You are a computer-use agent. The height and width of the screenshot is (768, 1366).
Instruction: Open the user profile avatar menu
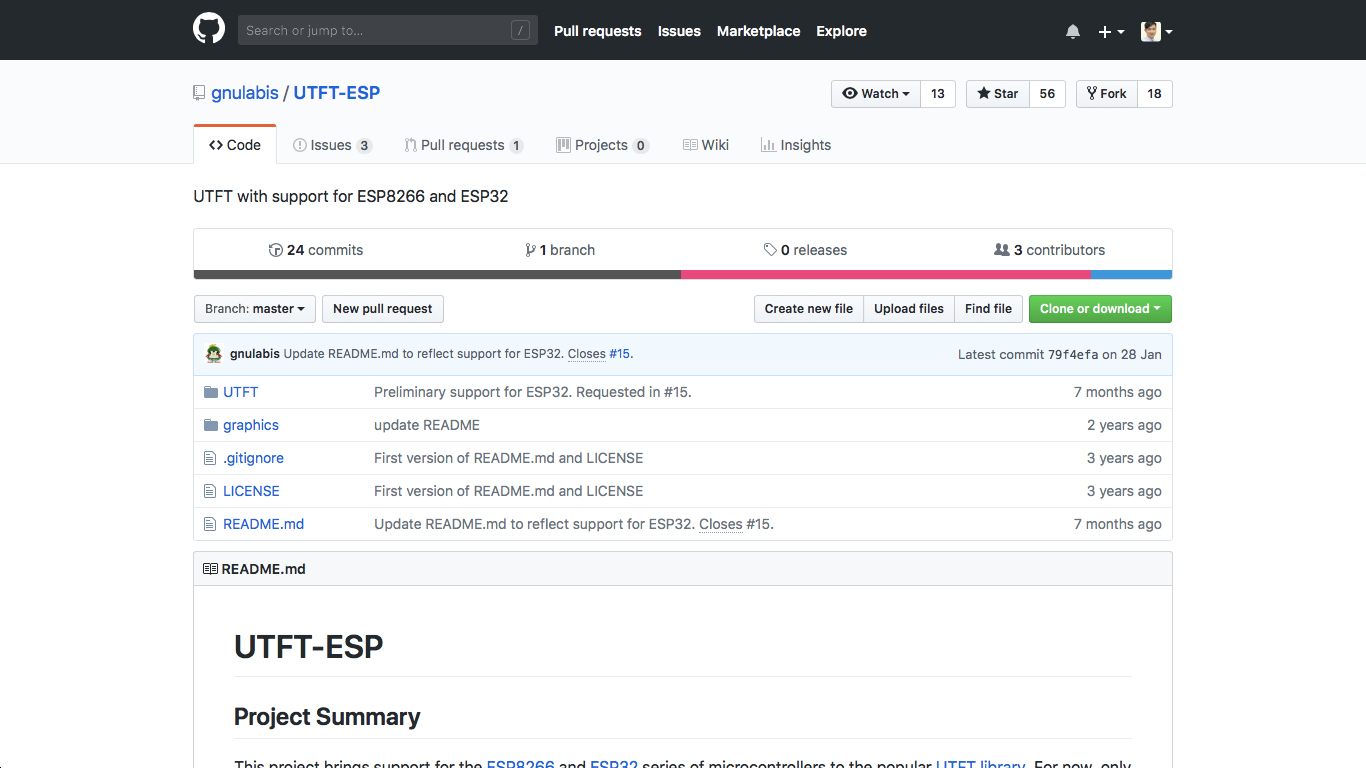[1156, 32]
